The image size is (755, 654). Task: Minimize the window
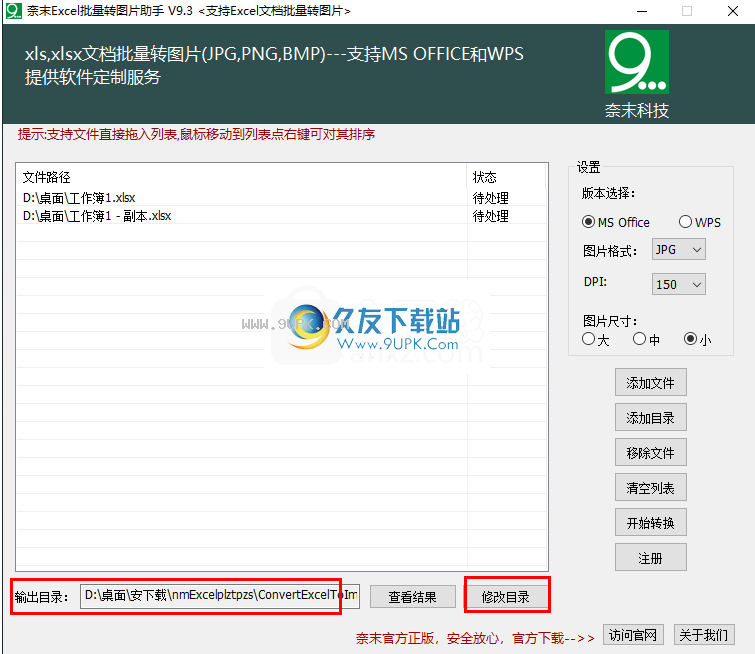642,11
